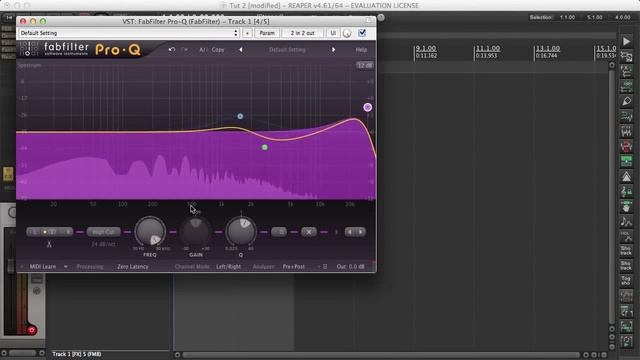
Task: Open the 12 dB display range menu
Action: pyautogui.click(x=364, y=65)
